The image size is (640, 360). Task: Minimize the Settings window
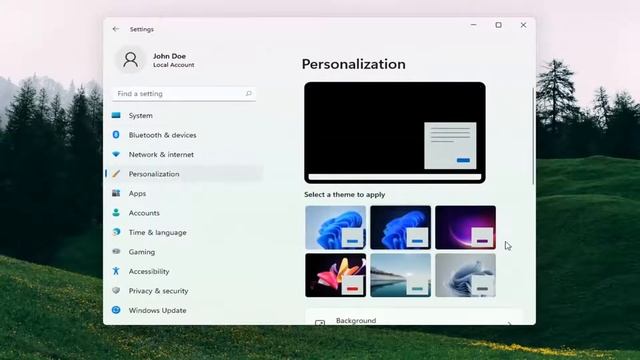click(x=473, y=25)
